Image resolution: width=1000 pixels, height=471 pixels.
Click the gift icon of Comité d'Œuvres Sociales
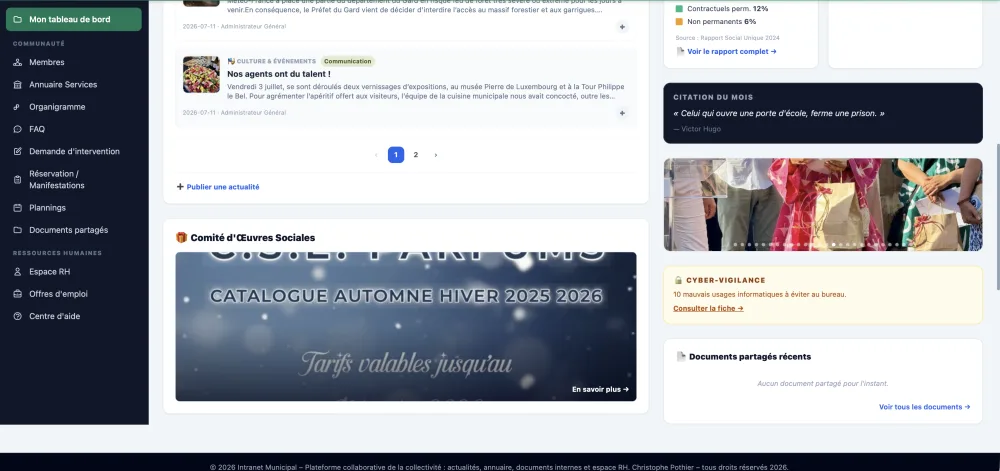point(182,238)
